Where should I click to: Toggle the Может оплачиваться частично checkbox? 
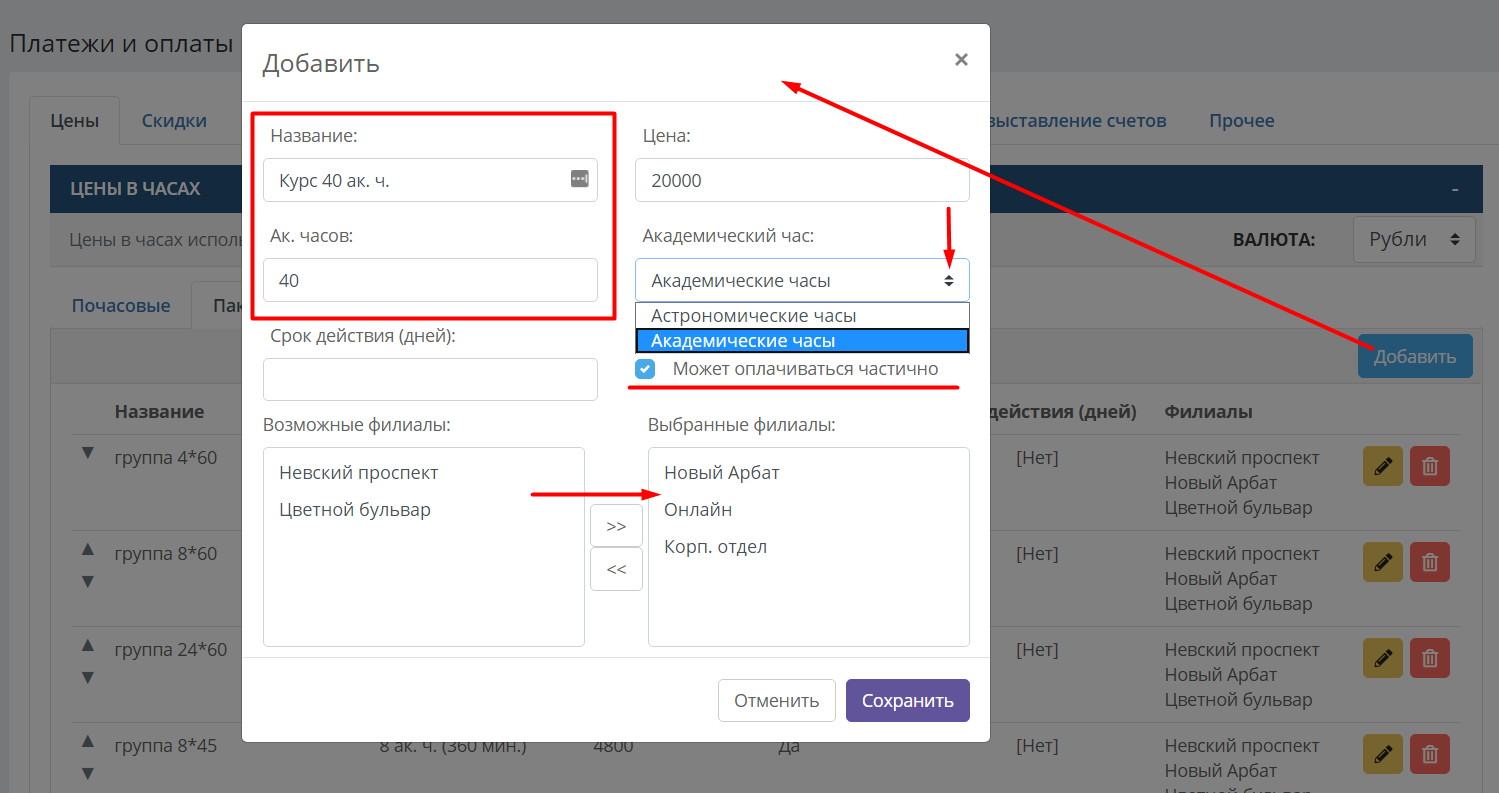tap(645, 369)
